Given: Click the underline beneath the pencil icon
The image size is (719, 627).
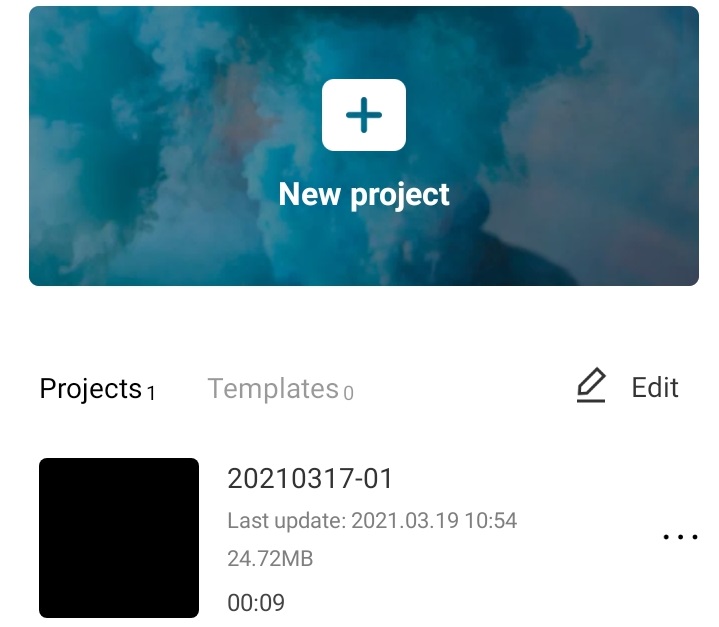Looking at the screenshot, I should [x=591, y=401].
